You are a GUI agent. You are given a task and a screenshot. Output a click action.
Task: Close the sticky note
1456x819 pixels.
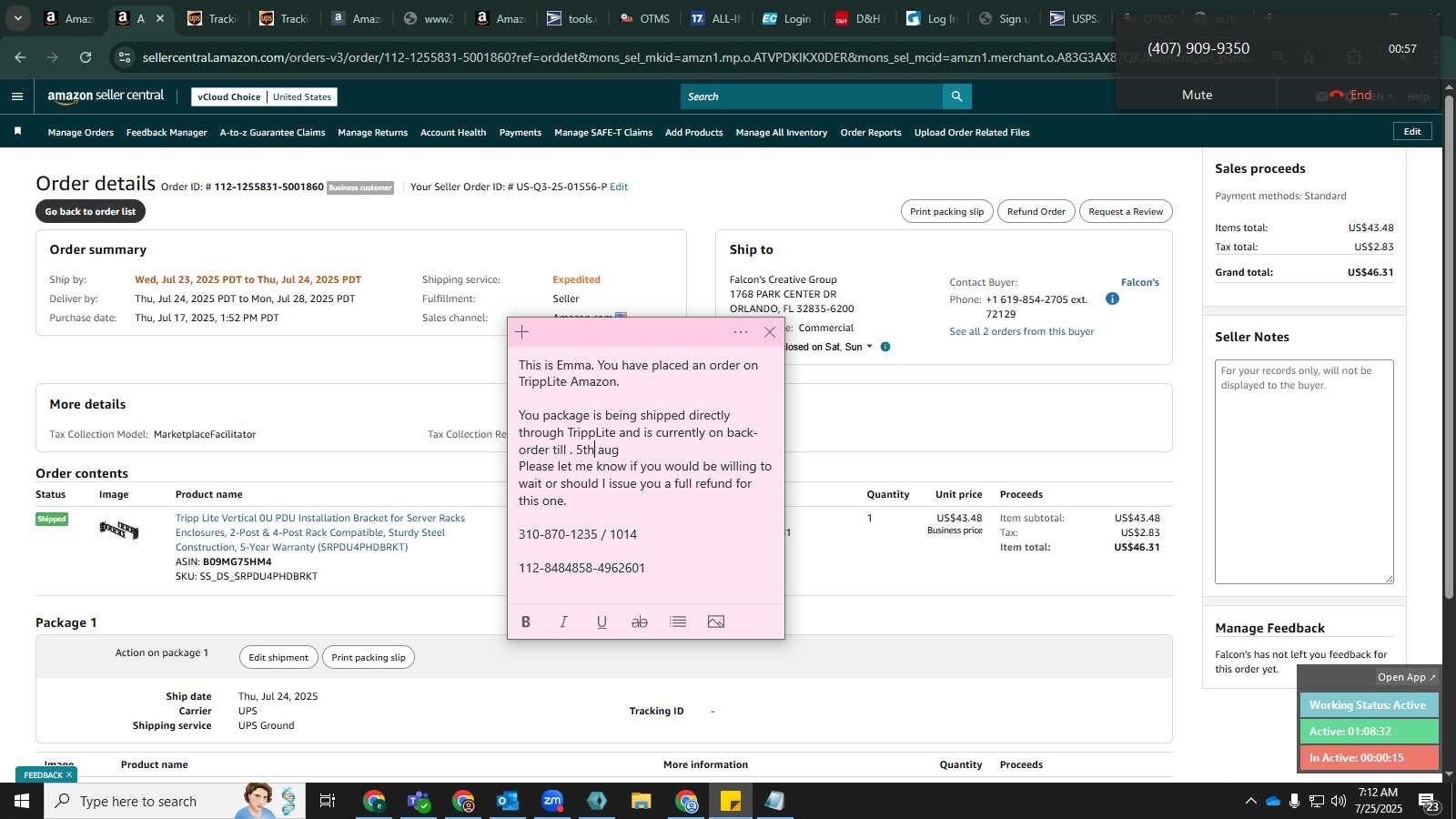tap(770, 332)
